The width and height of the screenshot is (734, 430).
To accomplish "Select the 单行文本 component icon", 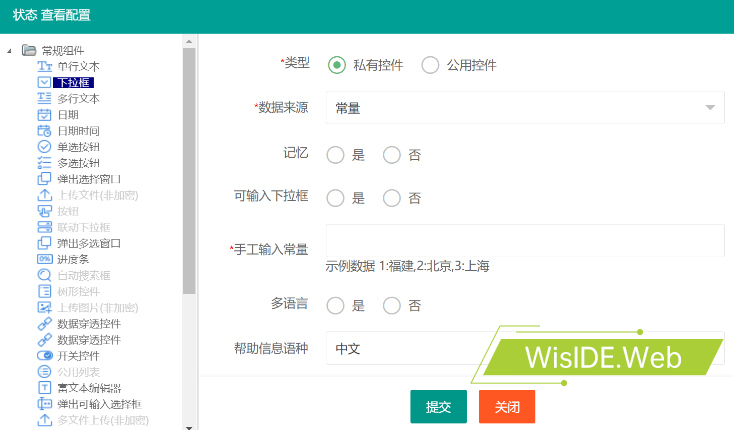I will [44, 66].
